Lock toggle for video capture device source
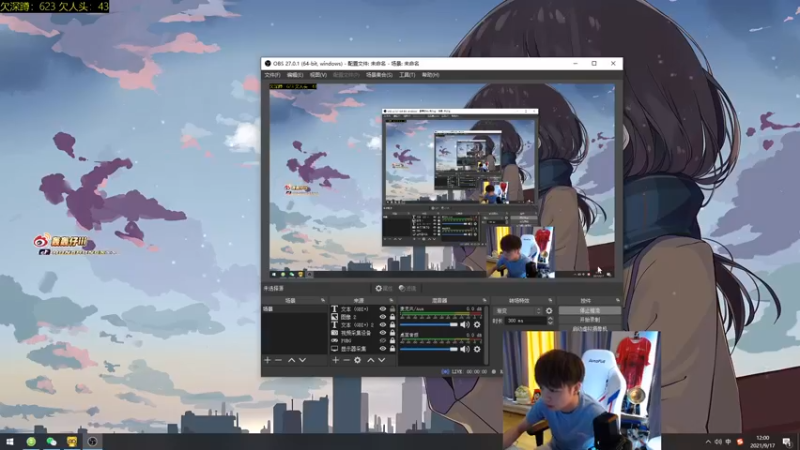The width and height of the screenshot is (800, 450). 392,333
